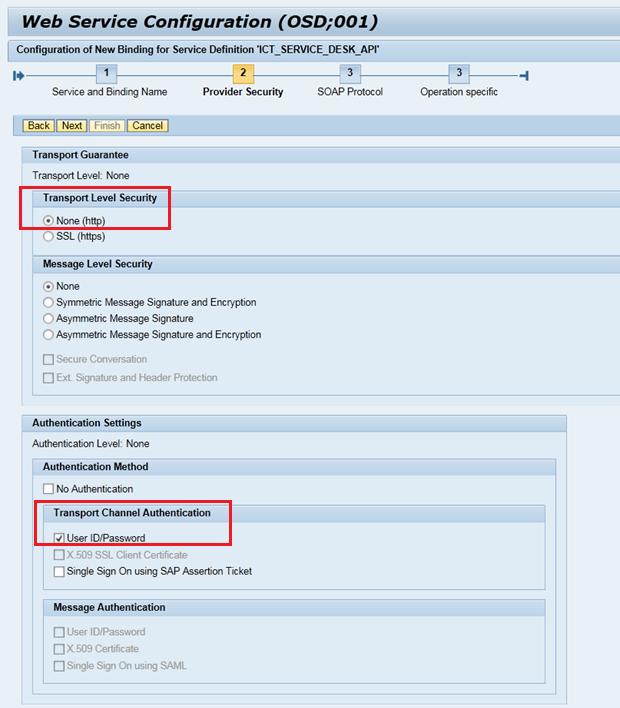
Task: Click wizard step 1 Service and Binding Name
Action: pyautogui.click(x=107, y=73)
